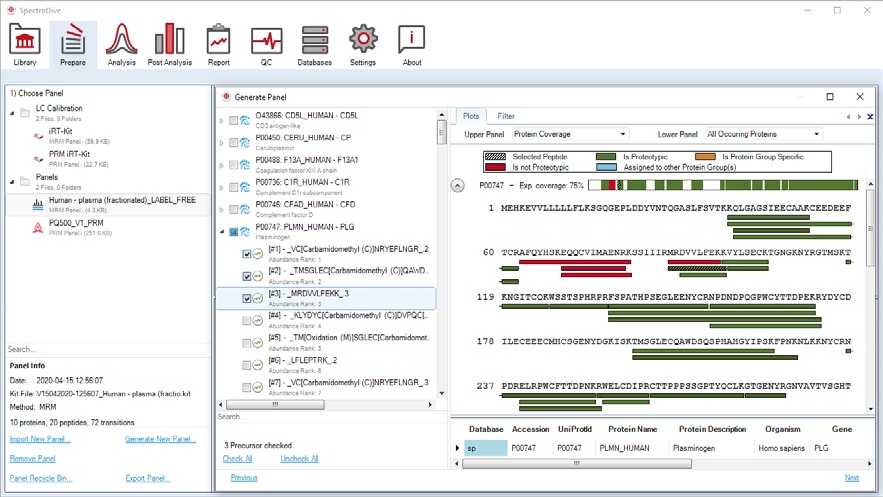Click the P00747 experimental coverage bar
The image size is (883, 497).
[723, 185]
